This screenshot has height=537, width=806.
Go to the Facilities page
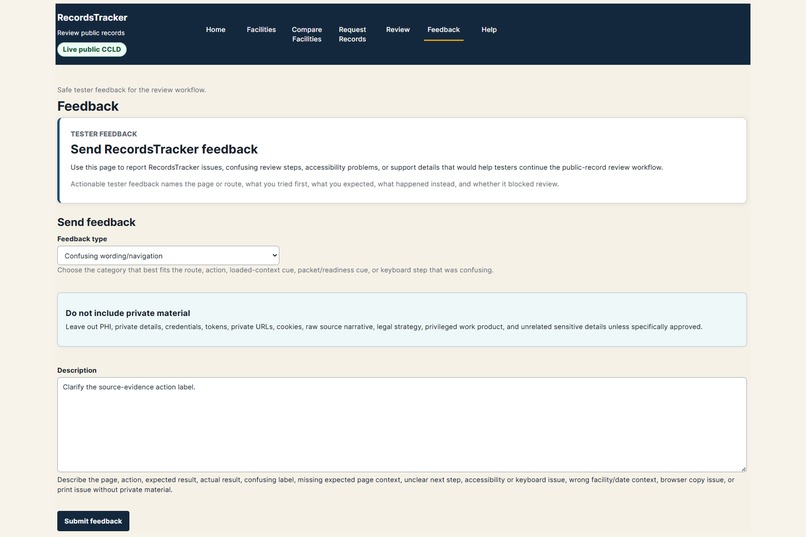tap(261, 30)
